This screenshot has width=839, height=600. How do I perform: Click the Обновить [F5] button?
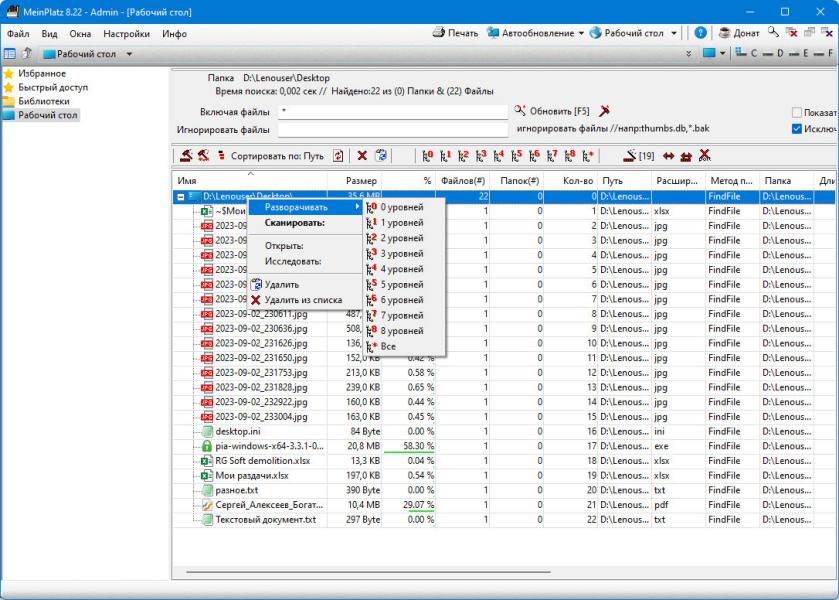552,111
